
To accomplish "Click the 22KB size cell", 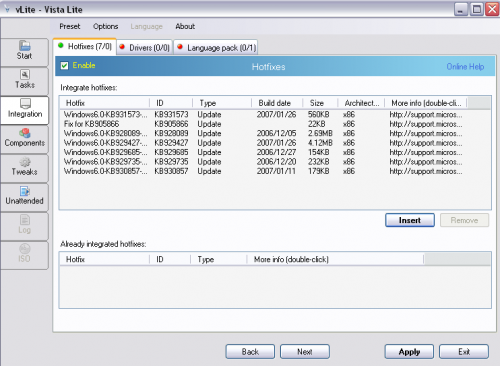I will [x=316, y=124].
